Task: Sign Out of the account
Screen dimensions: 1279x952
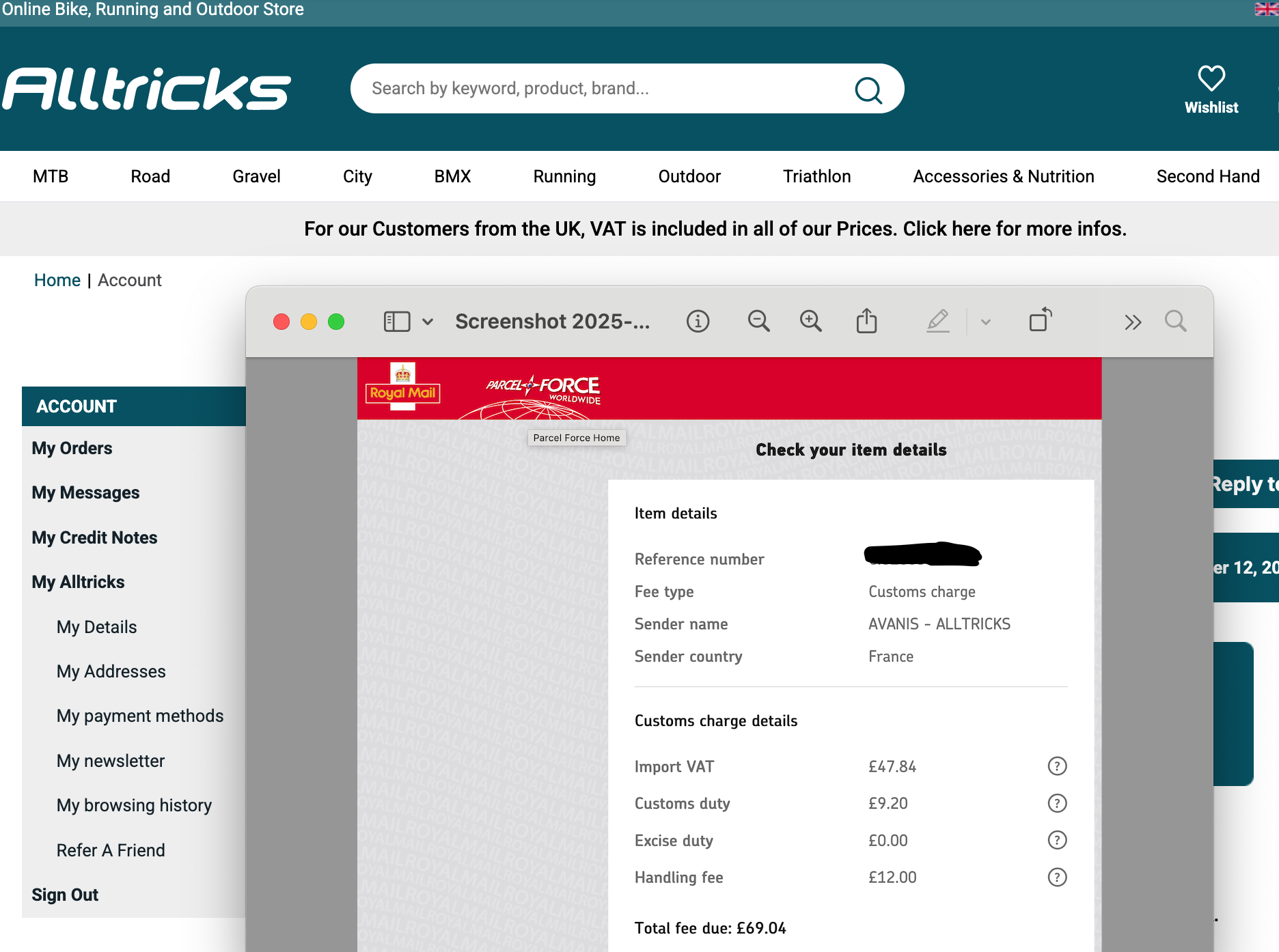Action: pyautogui.click(x=65, y=895)
